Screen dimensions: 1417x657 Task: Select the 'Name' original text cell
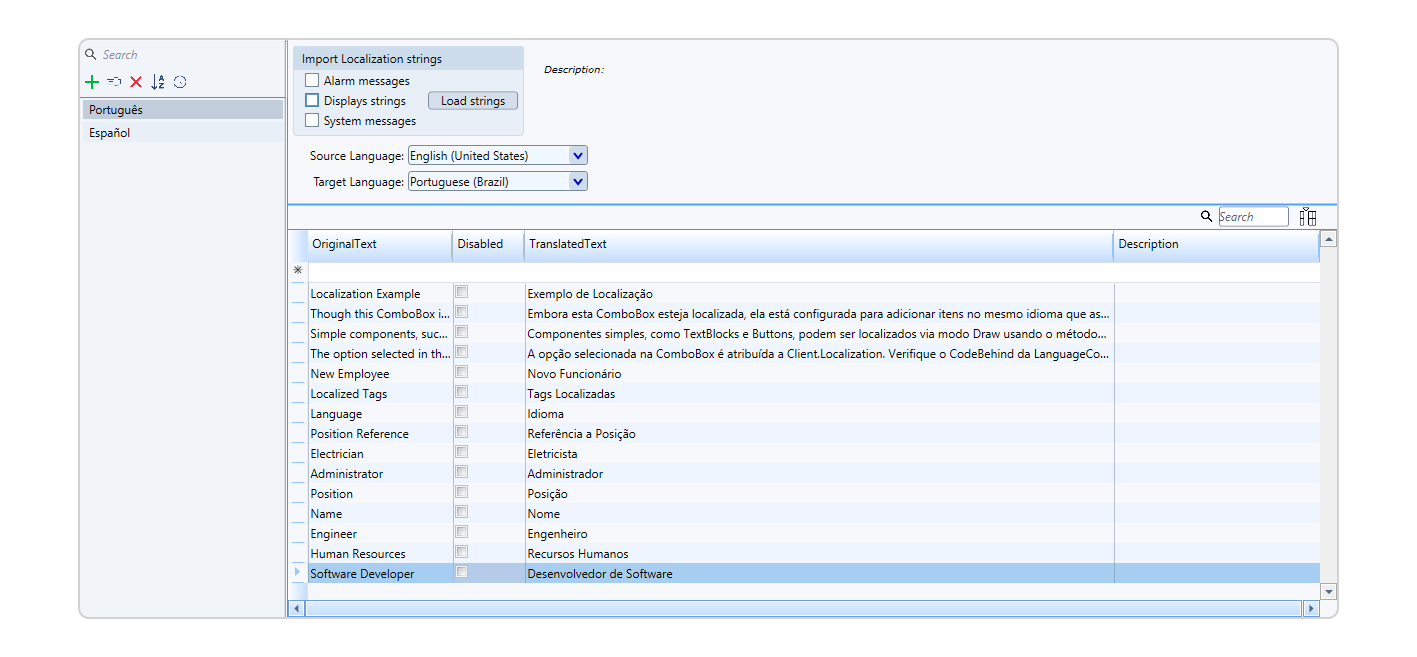[x=380, y=514]
